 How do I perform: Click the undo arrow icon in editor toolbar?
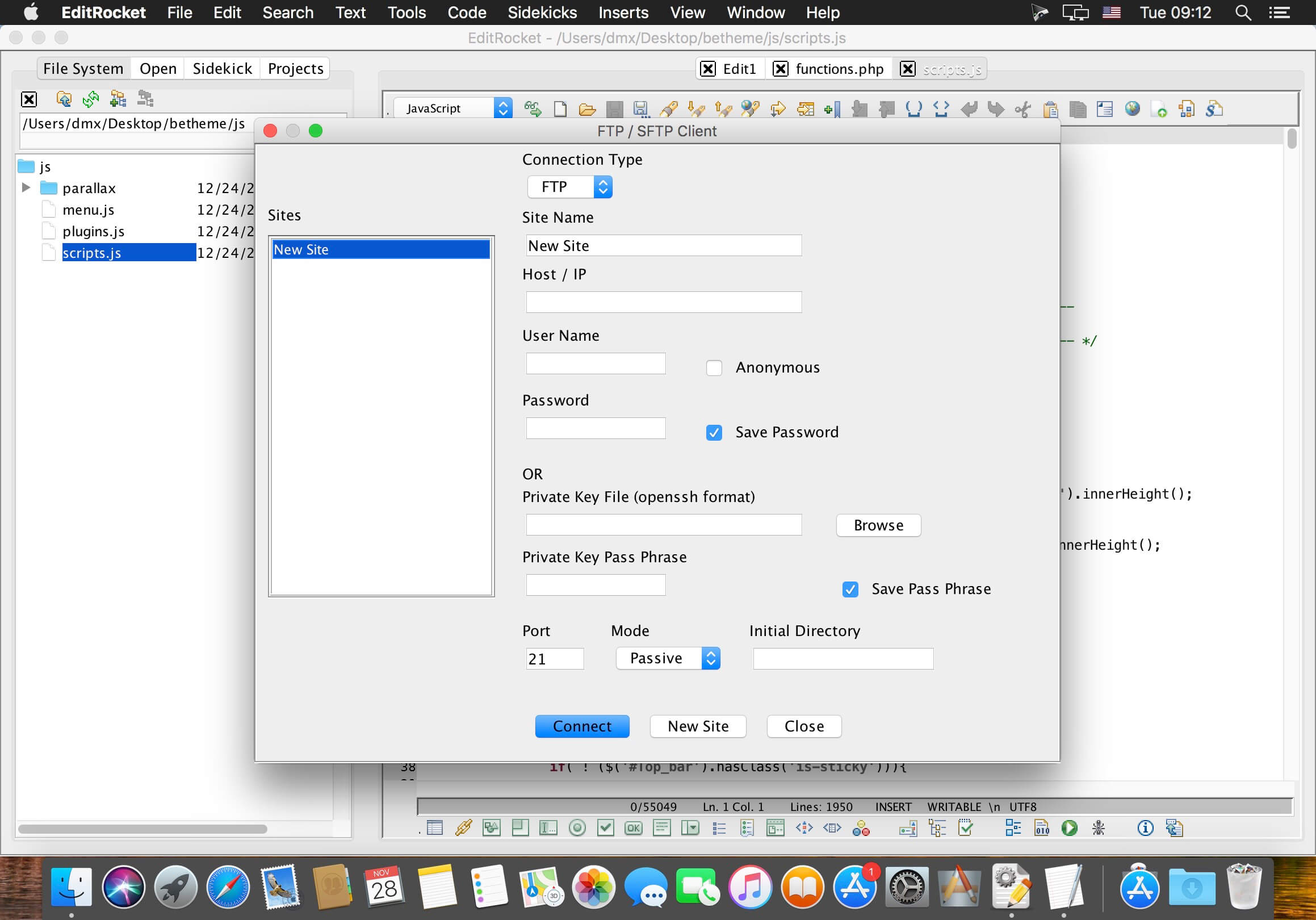(969, 108)
